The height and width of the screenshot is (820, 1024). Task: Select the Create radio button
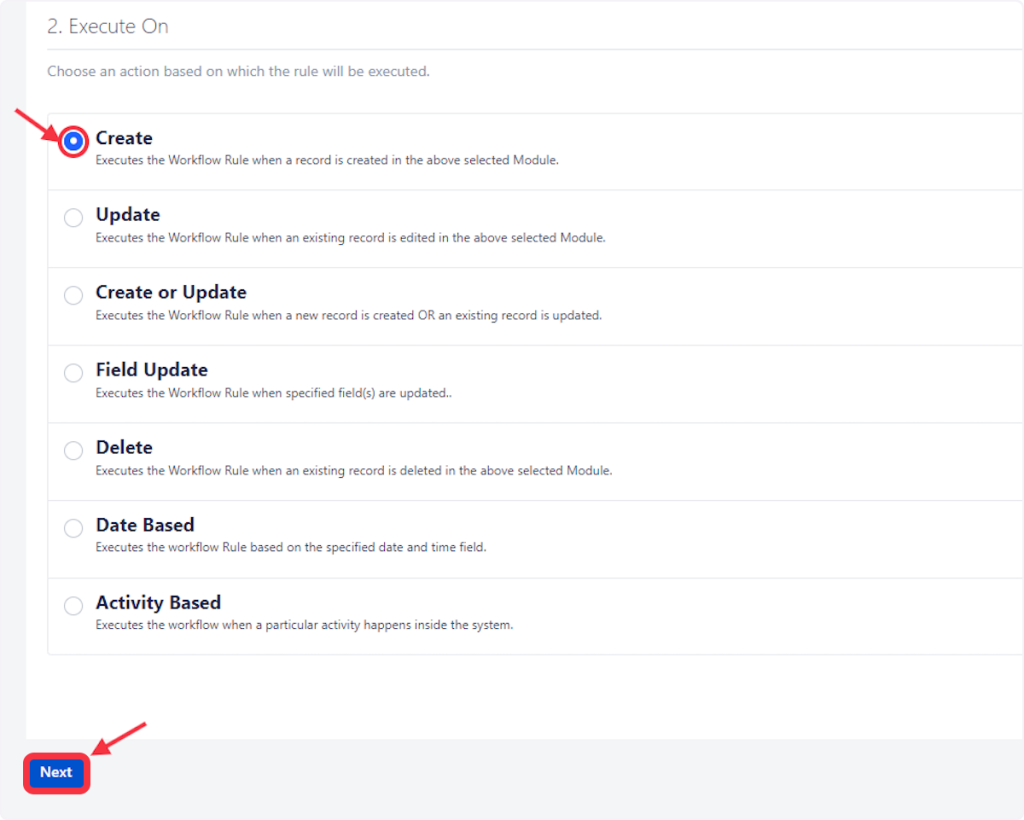pyautogui.click(x=73, y=142)
